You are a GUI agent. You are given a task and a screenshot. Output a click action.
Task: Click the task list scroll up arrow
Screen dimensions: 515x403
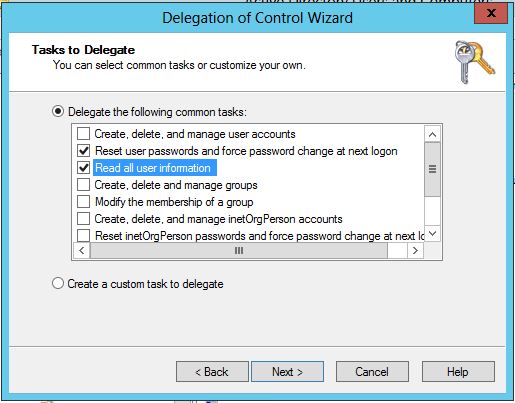point(432,134)
